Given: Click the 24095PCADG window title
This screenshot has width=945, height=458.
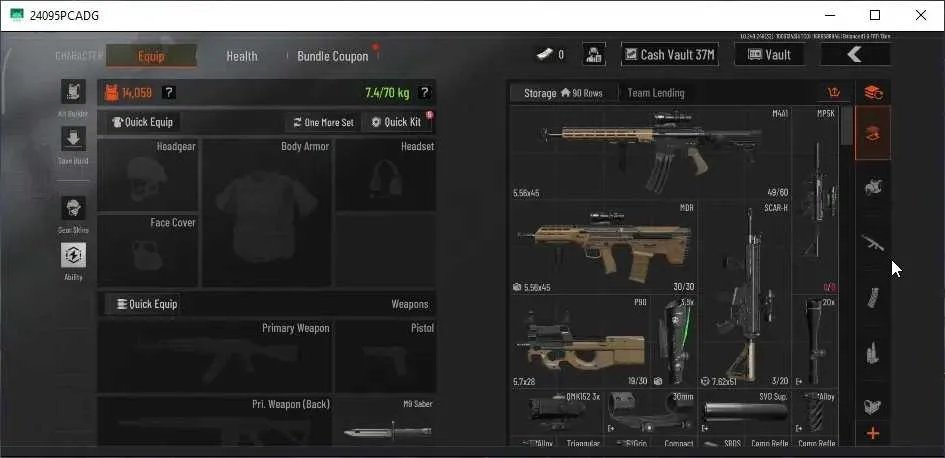Looking at the screenshot, I should pos(64,16).
